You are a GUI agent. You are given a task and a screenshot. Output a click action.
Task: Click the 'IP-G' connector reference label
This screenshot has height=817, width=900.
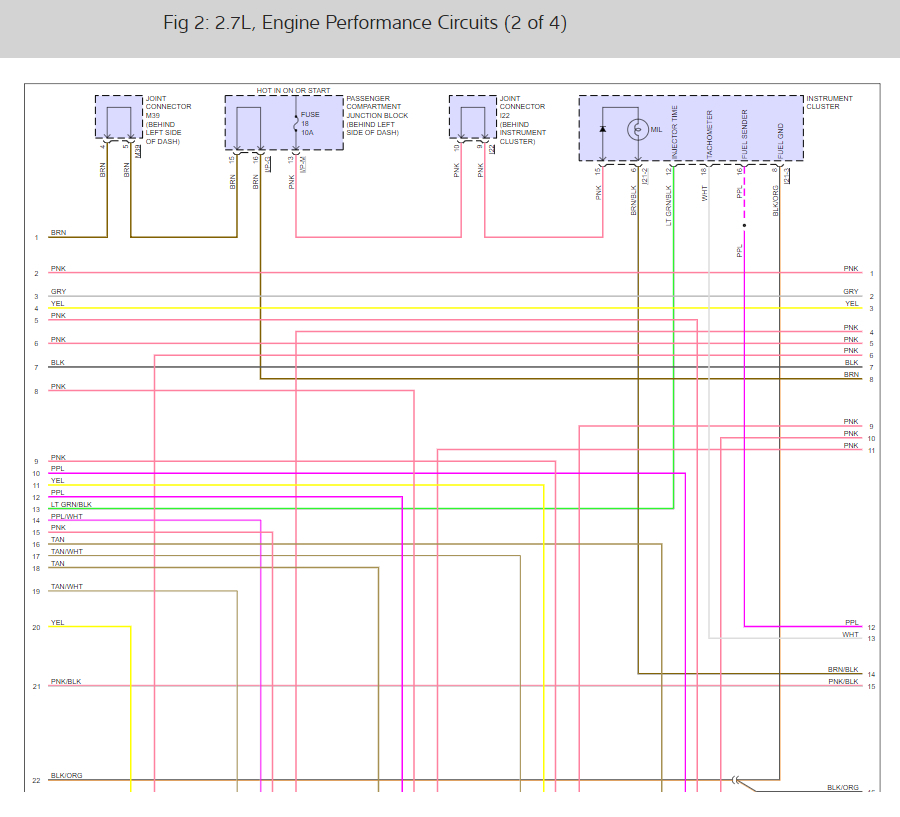point(267,164)
